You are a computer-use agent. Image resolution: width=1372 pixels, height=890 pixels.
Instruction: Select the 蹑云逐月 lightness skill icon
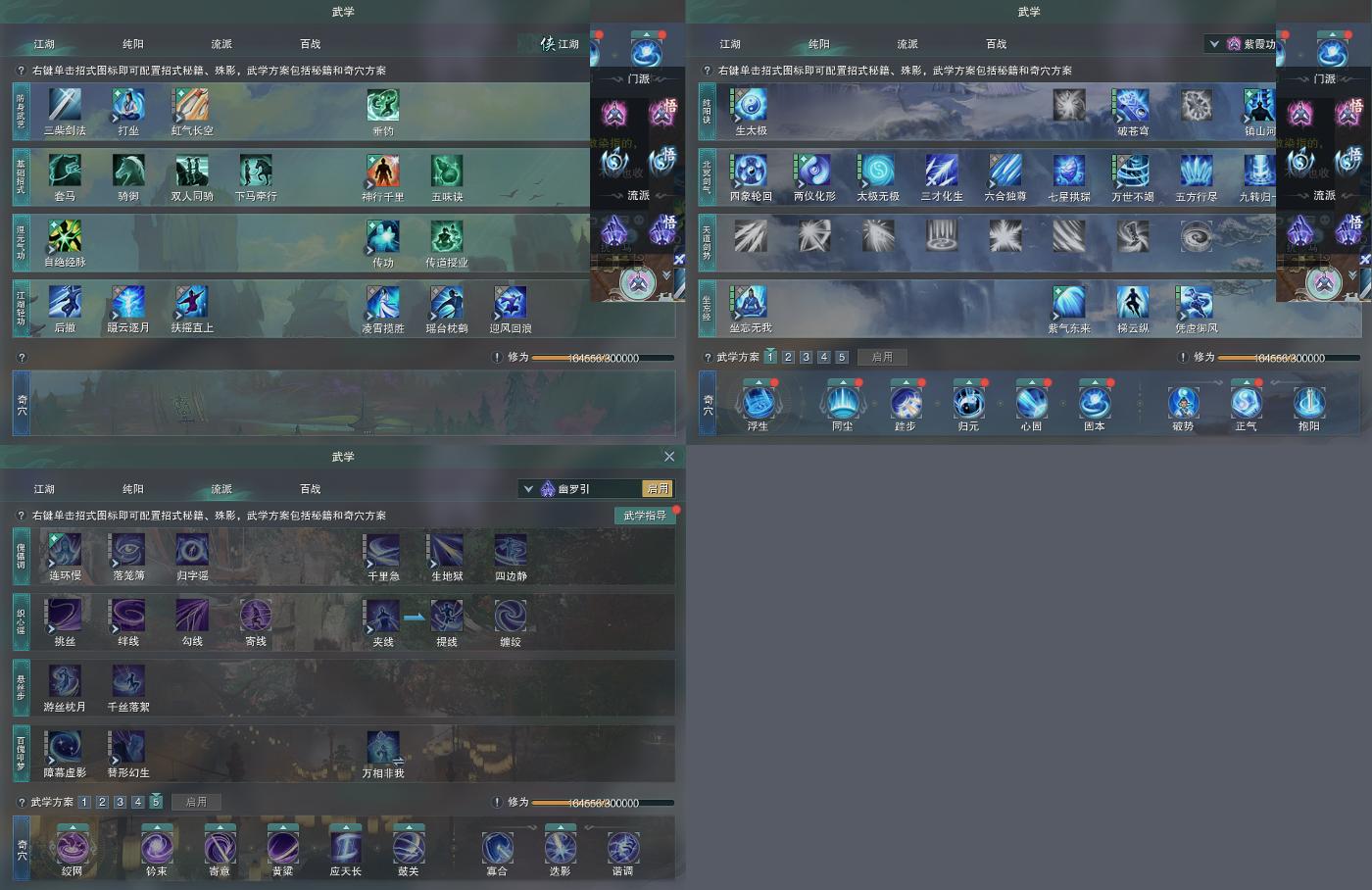point(128,303)
